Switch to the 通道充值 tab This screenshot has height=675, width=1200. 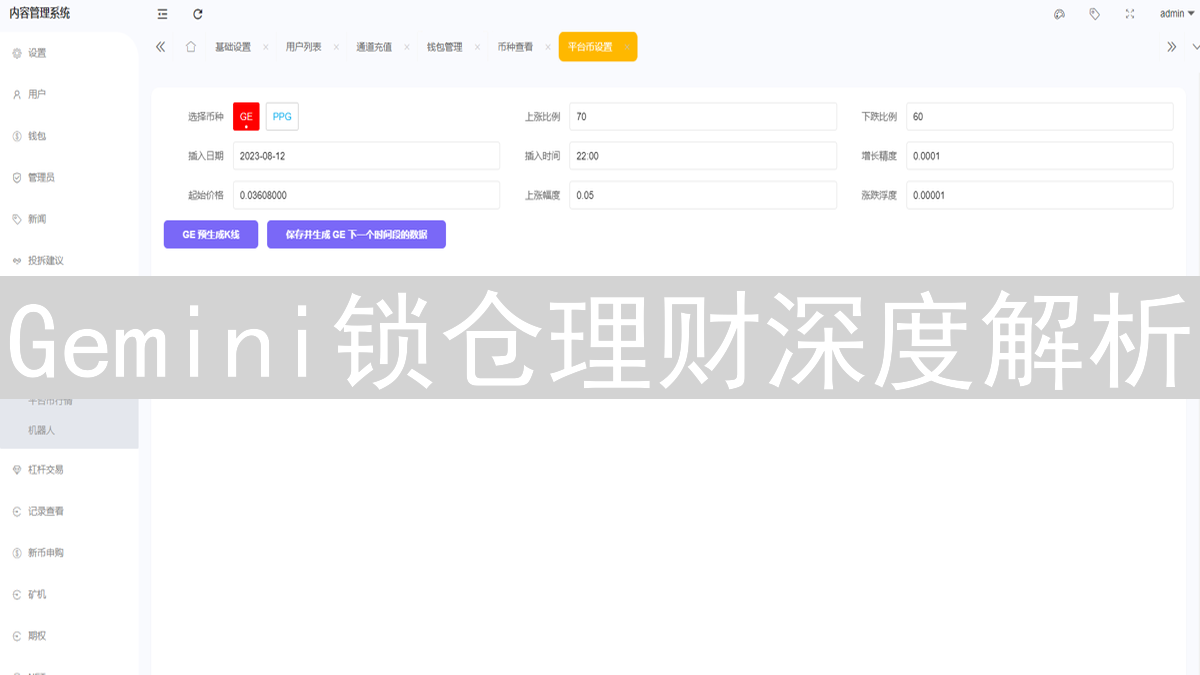click(x=374, y=47)
